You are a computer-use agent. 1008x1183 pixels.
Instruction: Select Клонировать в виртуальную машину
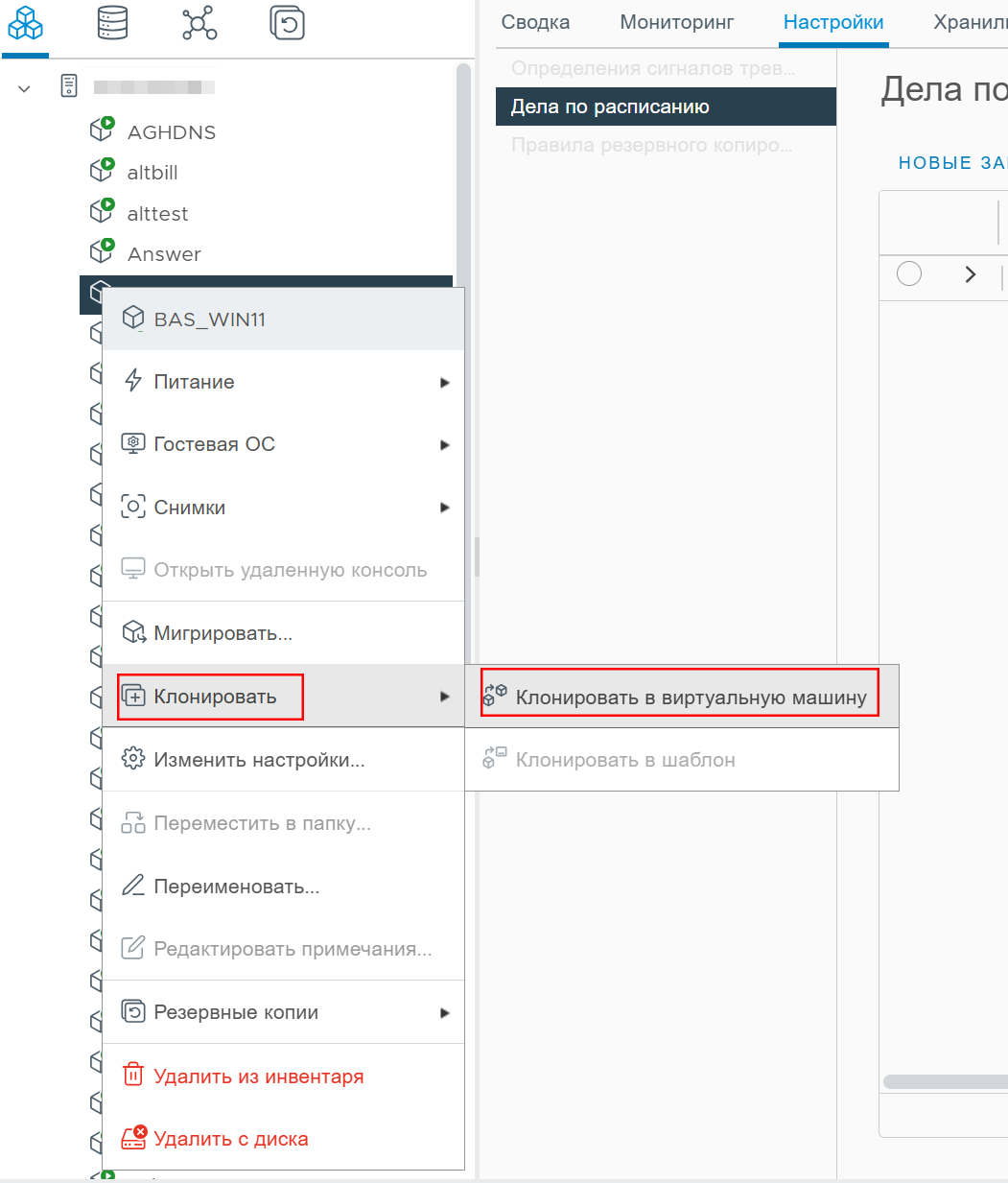[x=682, y=697]
